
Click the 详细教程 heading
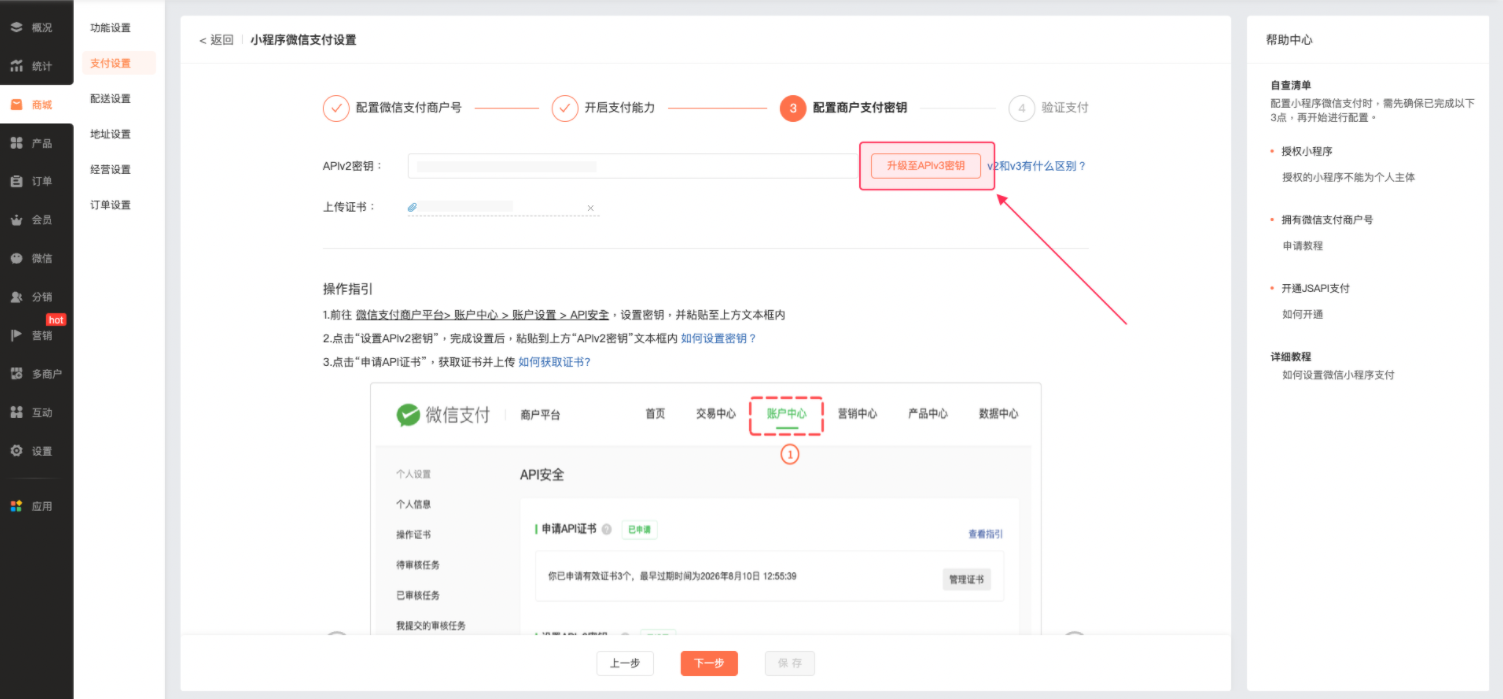coord(1291,357)
